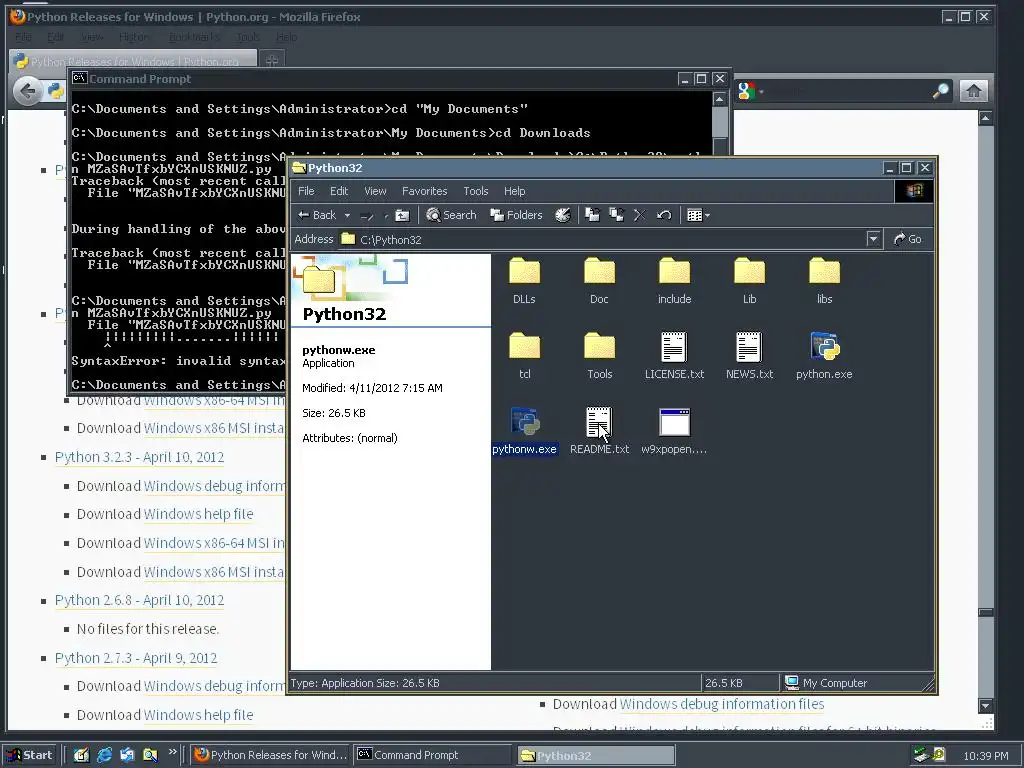Switch to Firefox Python Releases taskbar button

tap(271, 755)
